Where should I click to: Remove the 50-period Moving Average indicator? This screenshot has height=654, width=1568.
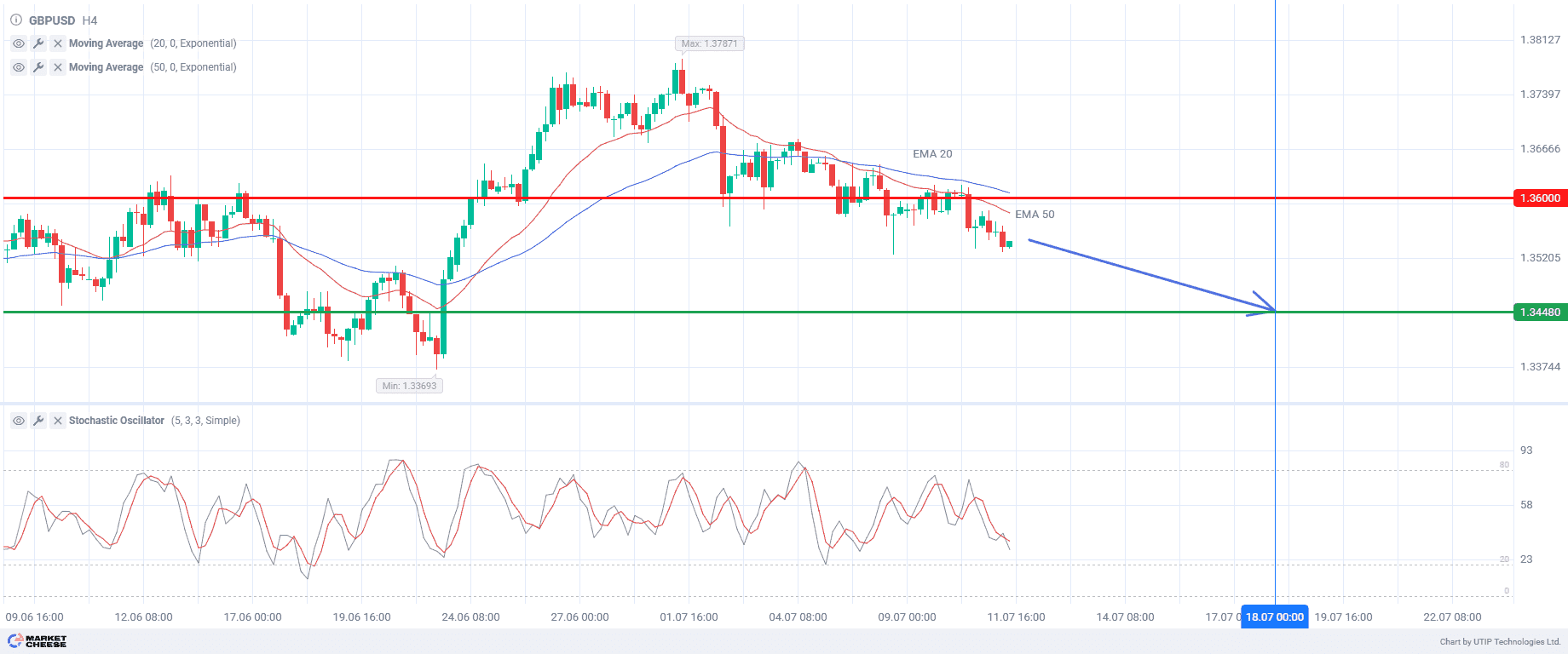point(58,67)
